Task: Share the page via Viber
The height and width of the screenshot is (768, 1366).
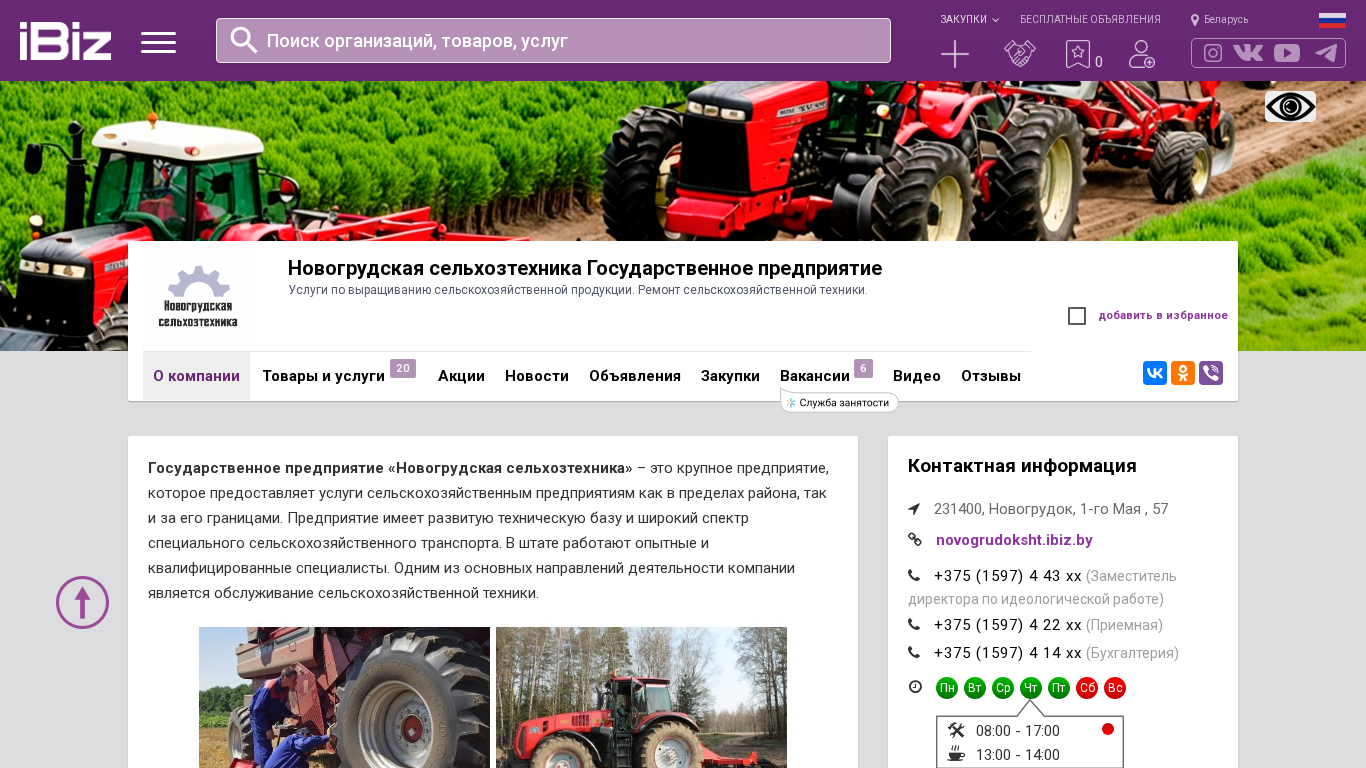Action: click(1211, 373)
